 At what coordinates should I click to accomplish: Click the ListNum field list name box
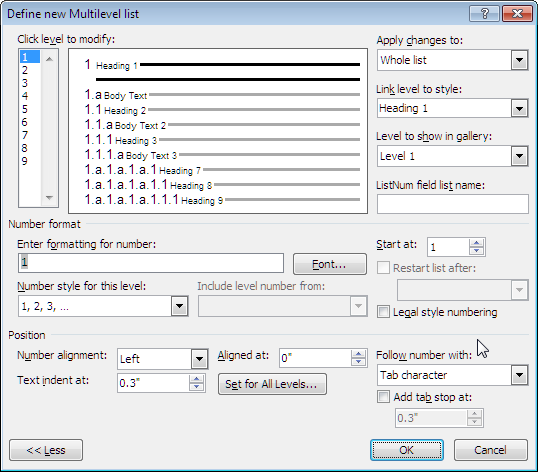tap(453, 204)
